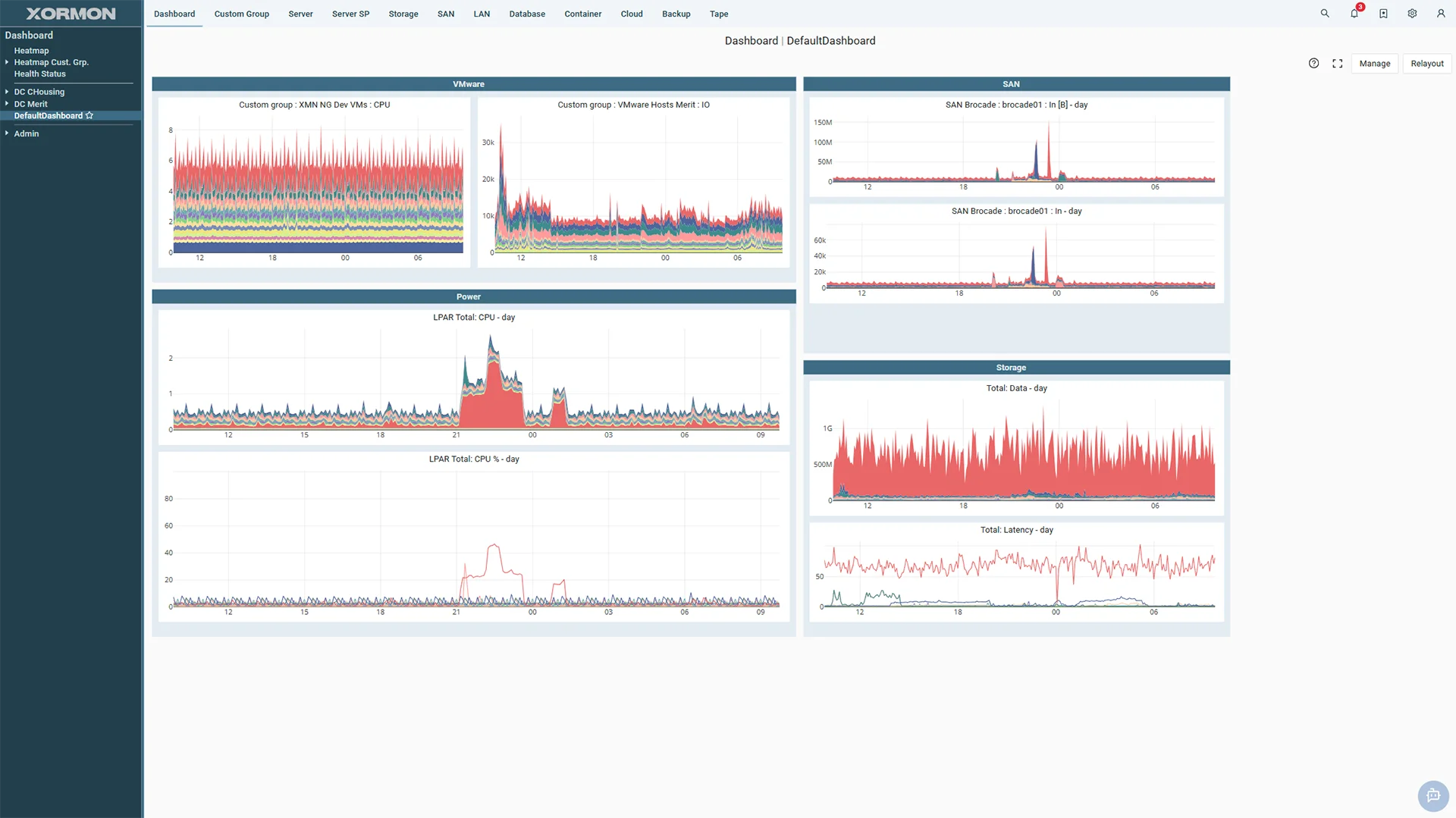
Task: Click the Manage button
Action: coord(1375,63)
